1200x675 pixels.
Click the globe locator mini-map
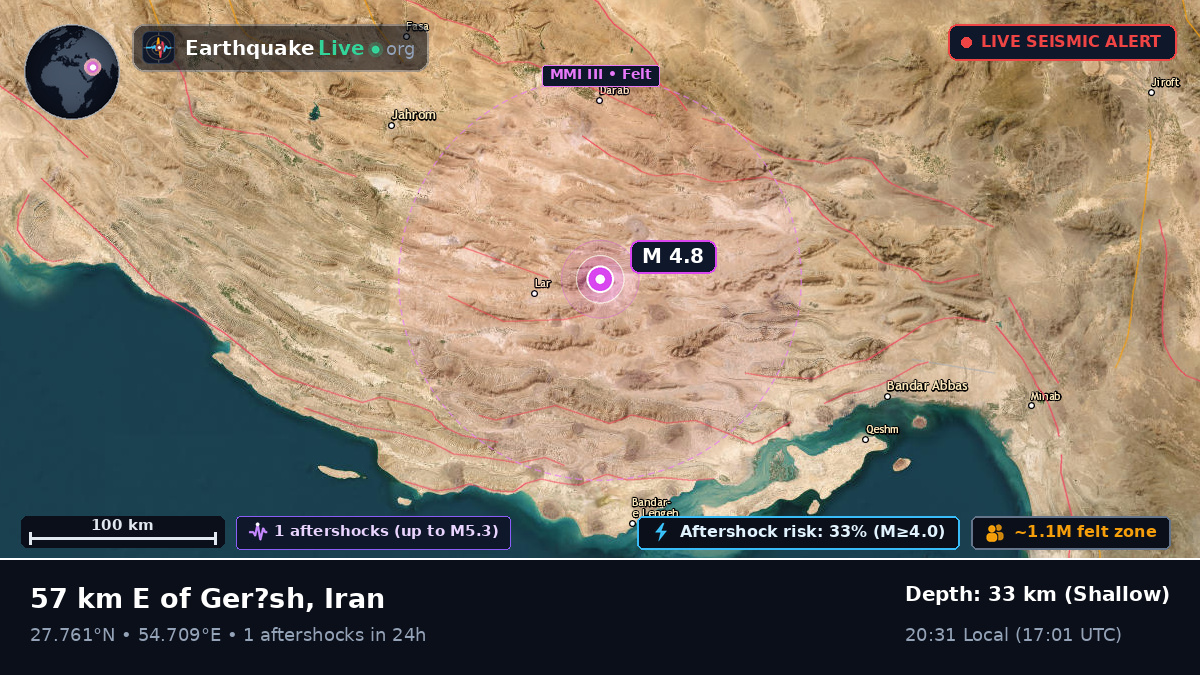72,72
